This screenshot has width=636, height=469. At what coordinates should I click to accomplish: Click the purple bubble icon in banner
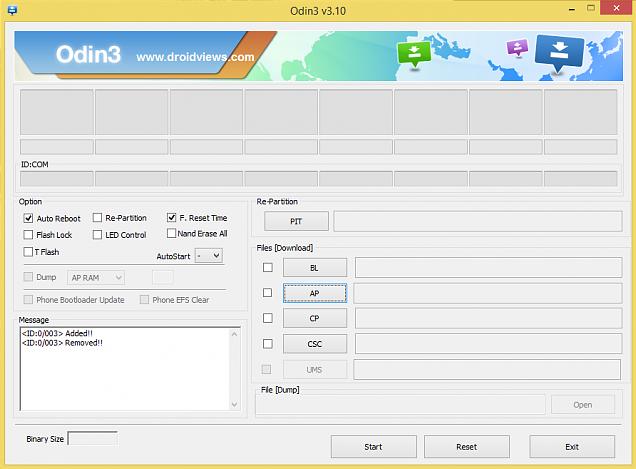click(x=517, y=48)
